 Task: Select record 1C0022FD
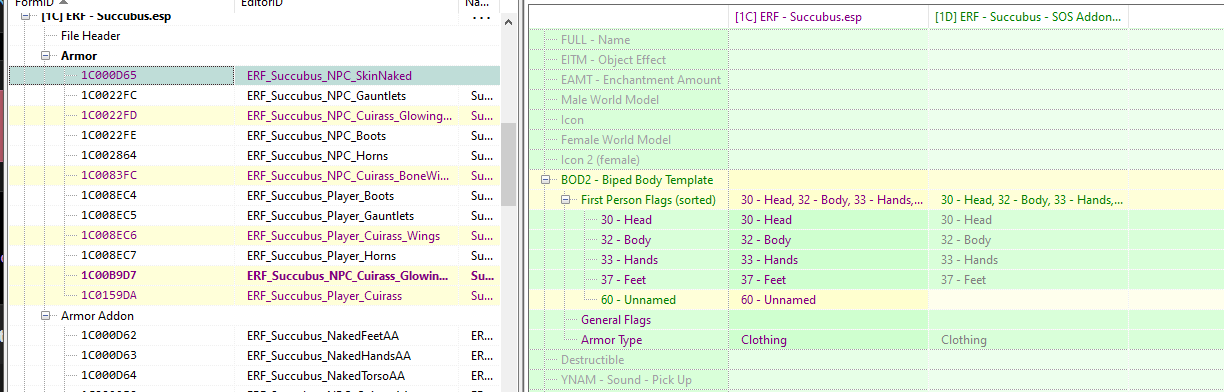point(109,116)
